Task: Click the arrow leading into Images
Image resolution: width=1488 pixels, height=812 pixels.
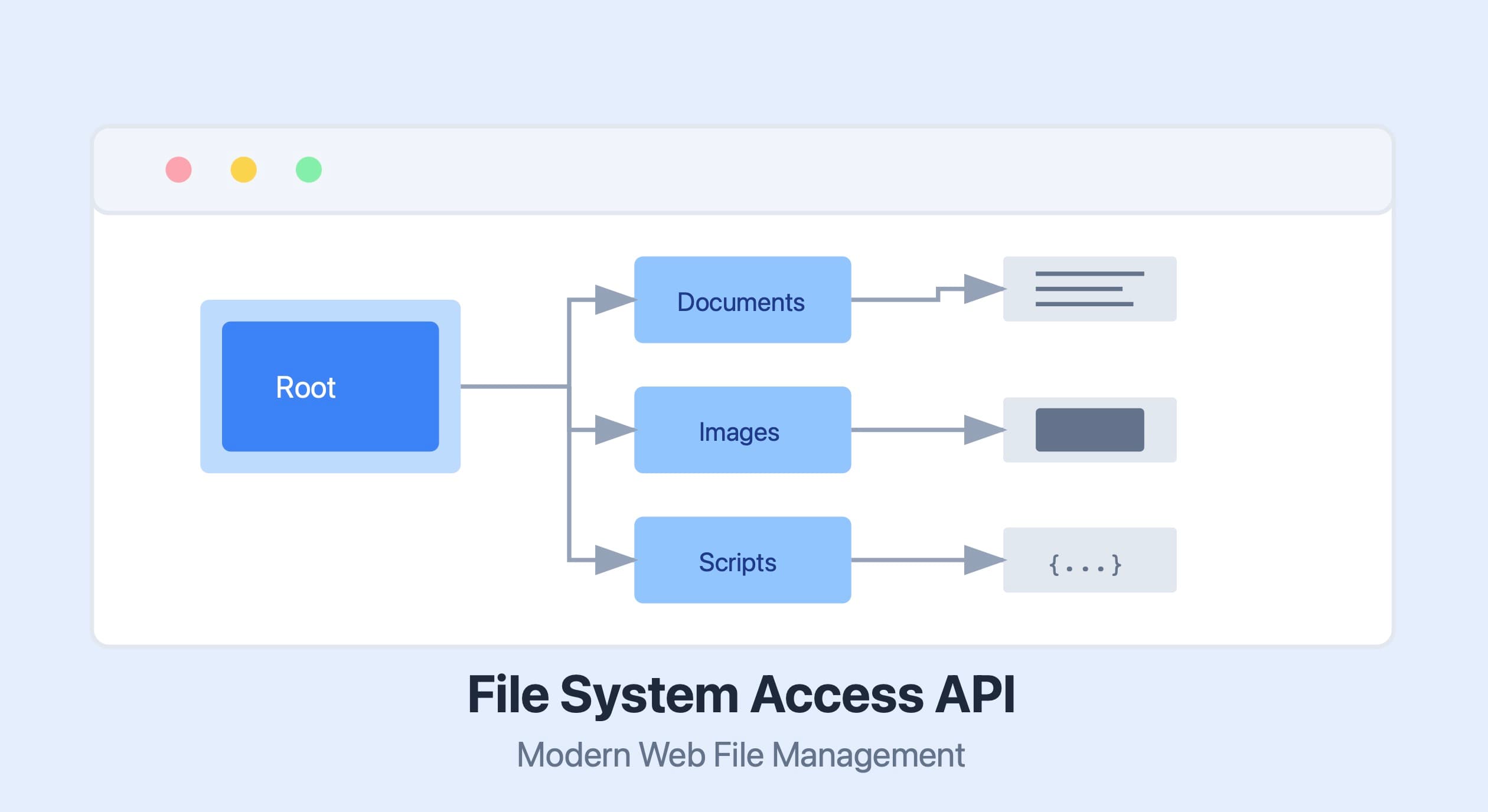Action: [608, 431]
